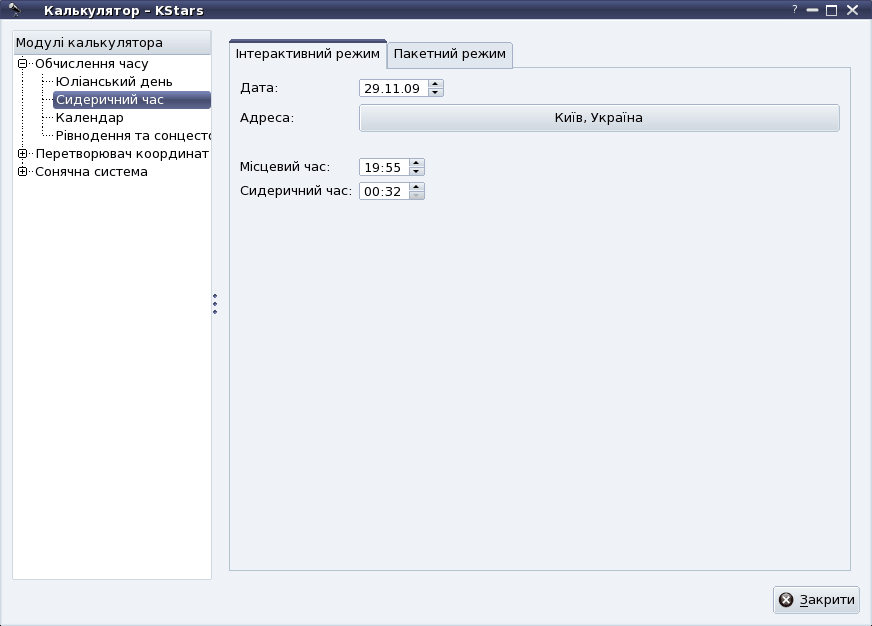
Task: Select Юліанський день module
Action: [x=113, y=82]
